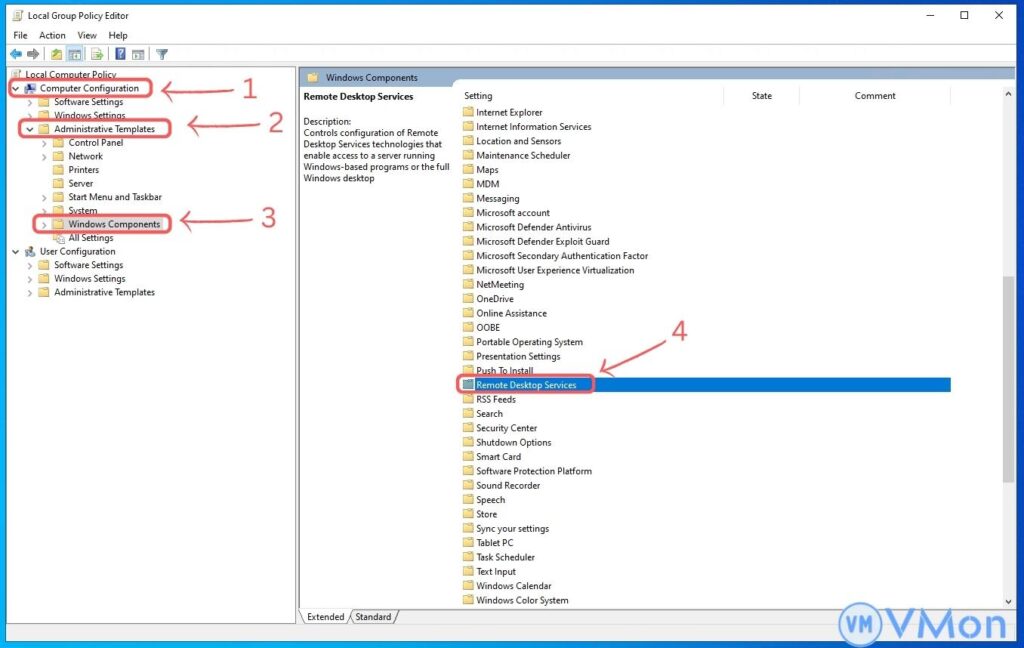Viewport: 1024px width, 648px height.
Task: Switch to the Standard tab
Action: (373, 617)
